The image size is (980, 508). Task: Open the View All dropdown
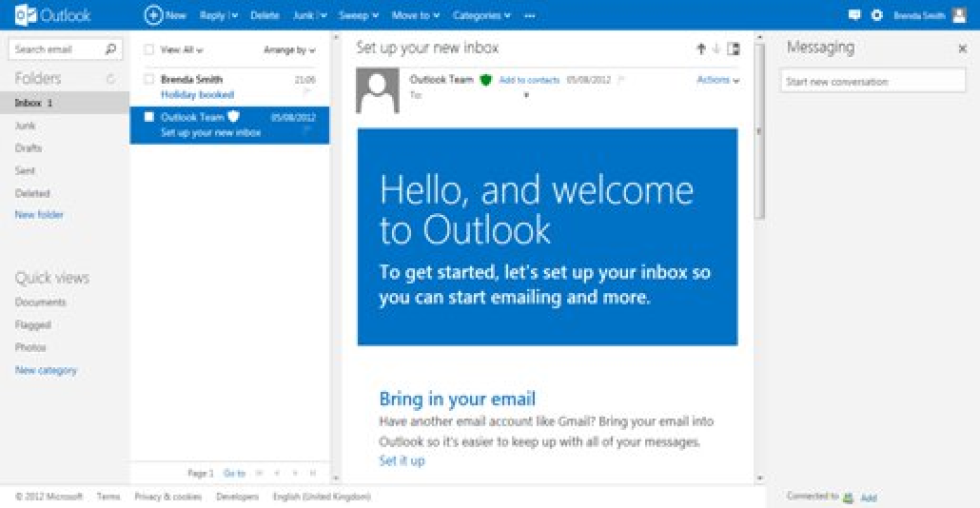coord(182,49)
